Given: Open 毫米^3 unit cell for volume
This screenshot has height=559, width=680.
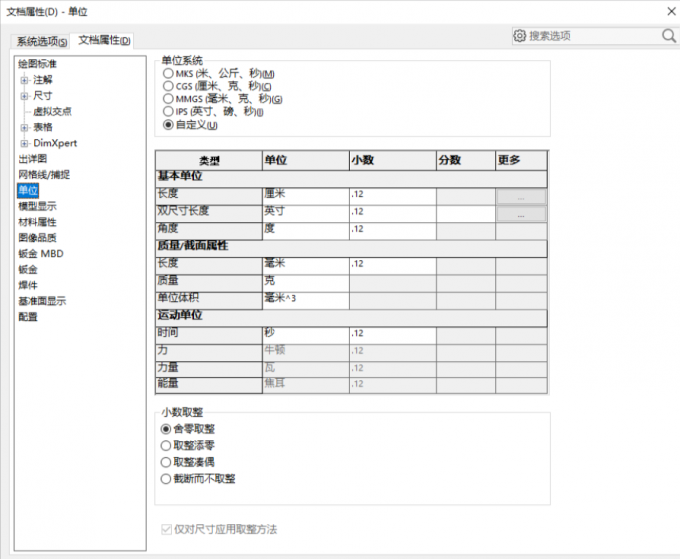Looking at the screenshot, I should [x=306, y=301].
